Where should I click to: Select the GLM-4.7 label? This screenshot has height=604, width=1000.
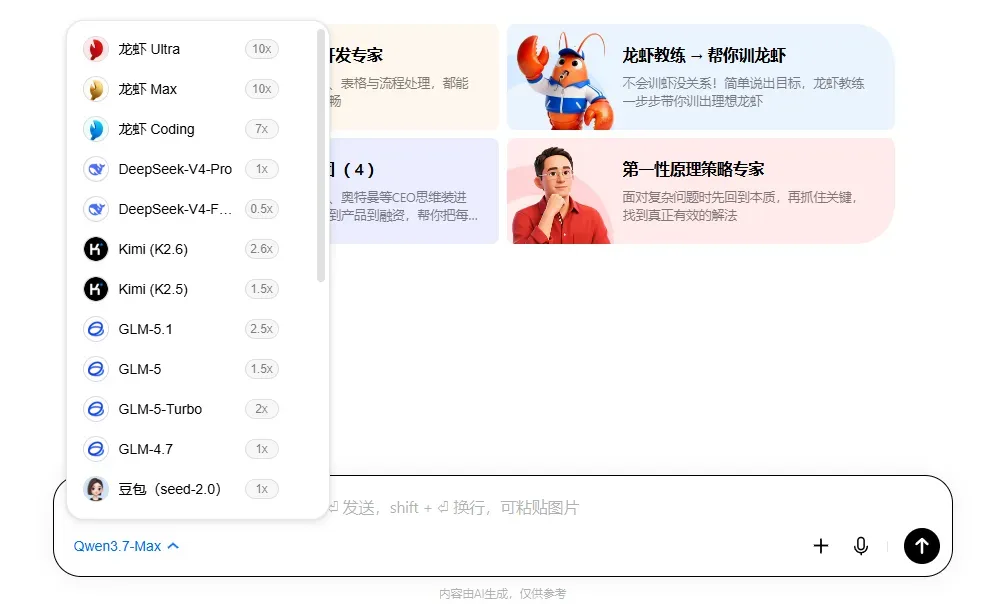145,450
